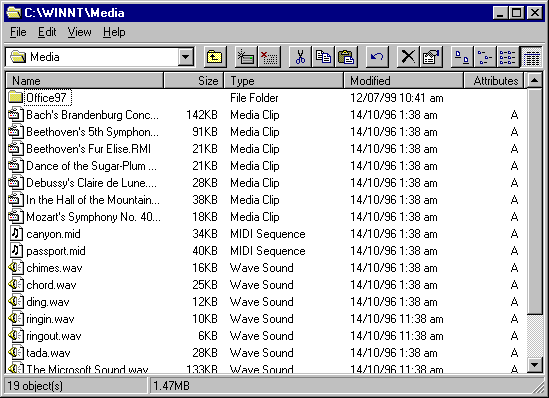
Task: Select the ringout.wav speaker icon
Action: click(16, 336)
